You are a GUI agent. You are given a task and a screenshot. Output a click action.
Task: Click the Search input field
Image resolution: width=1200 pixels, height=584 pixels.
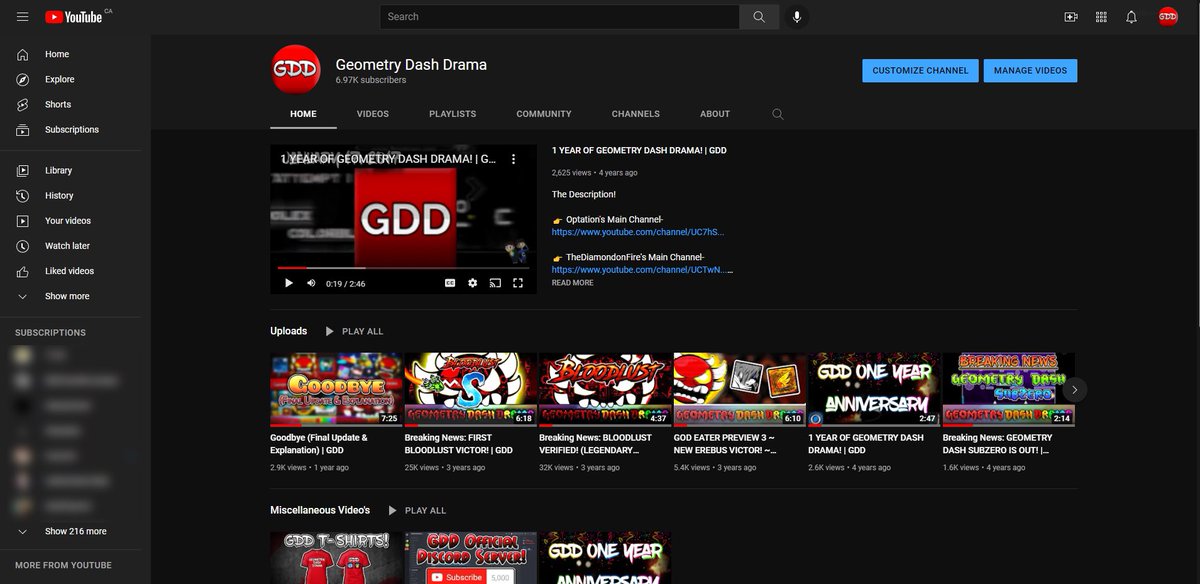[x=560, y=17]
